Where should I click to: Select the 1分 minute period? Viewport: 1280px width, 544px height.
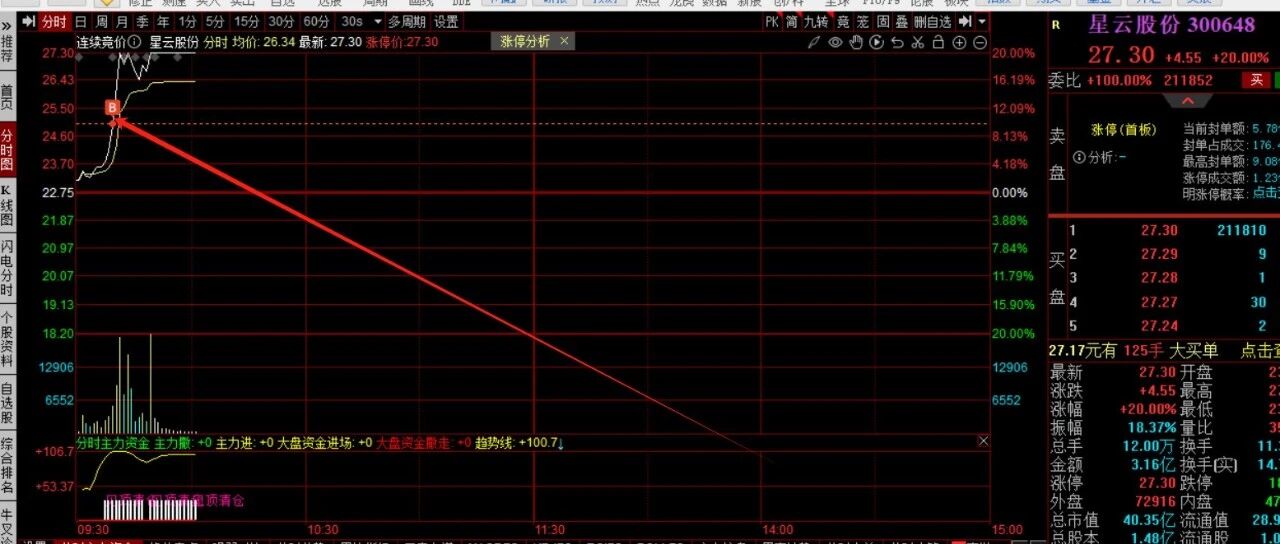point(187,21)
